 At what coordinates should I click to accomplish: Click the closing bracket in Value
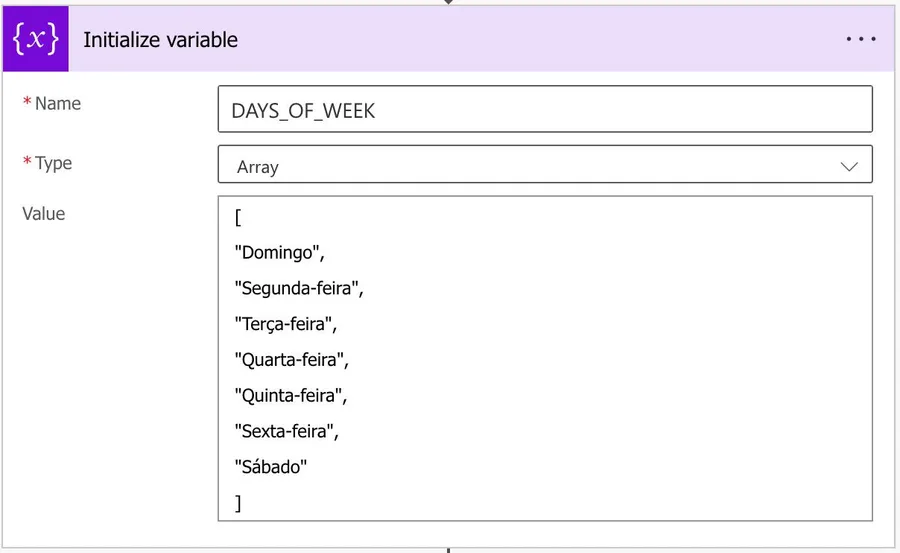238,503
